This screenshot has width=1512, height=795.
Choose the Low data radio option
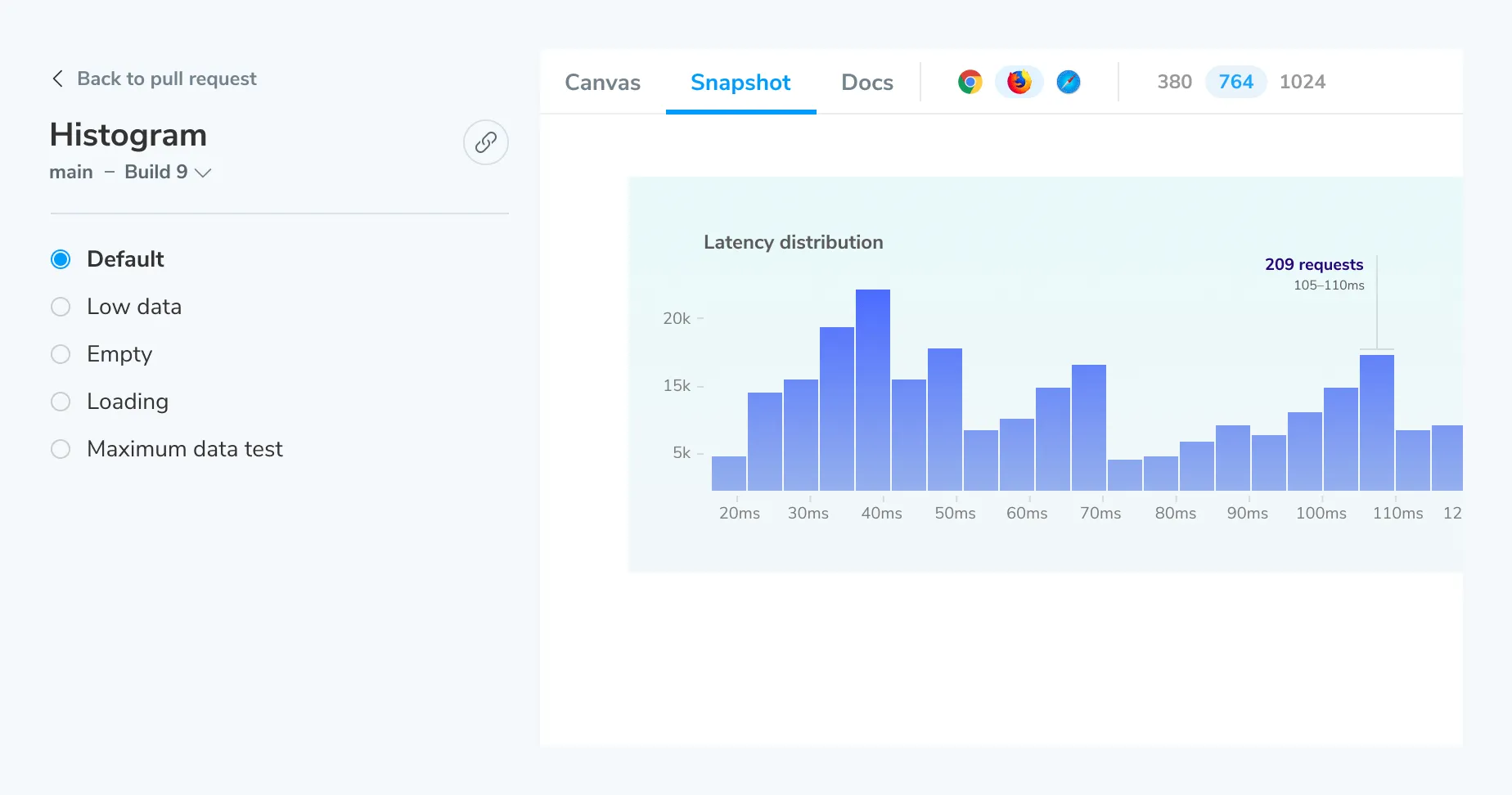pos(61,307)
